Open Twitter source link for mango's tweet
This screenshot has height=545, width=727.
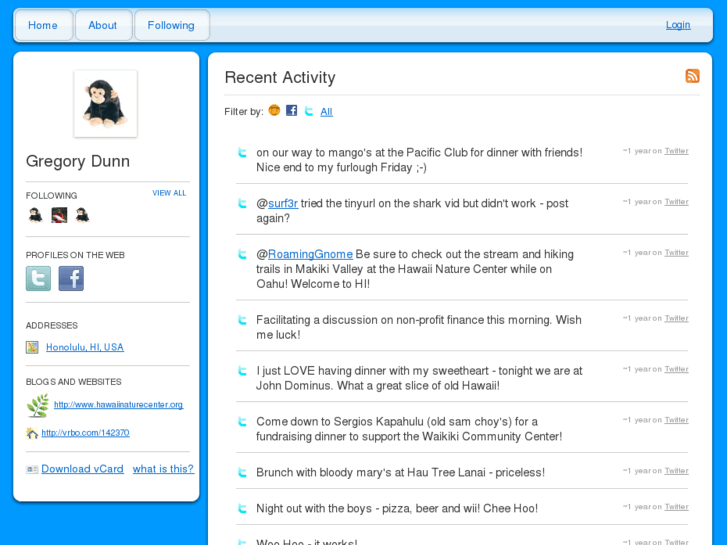pos(676,151)
